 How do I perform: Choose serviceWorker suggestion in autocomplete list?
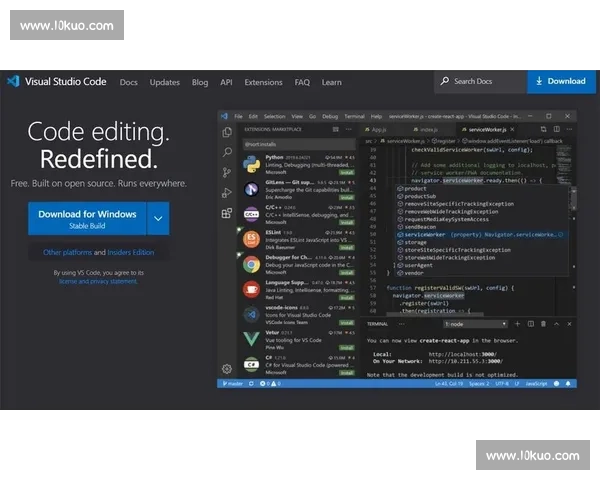(481, 235)
